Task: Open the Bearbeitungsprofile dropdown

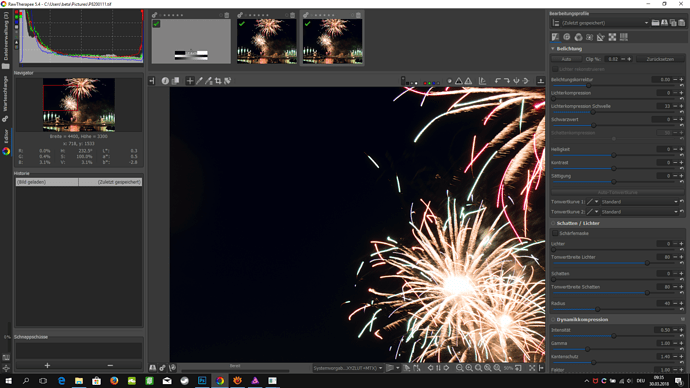Action: click(x=605, y=23)
